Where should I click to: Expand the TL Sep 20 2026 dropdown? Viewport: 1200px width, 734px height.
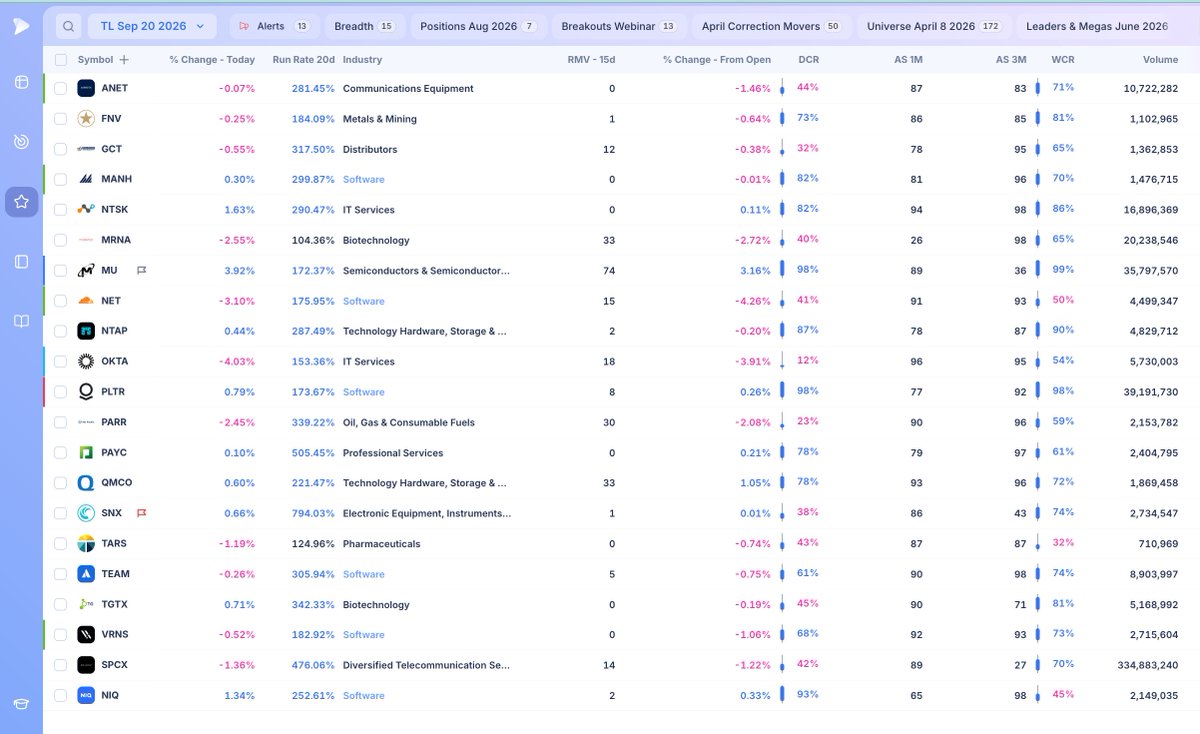[x=152, y=26]
